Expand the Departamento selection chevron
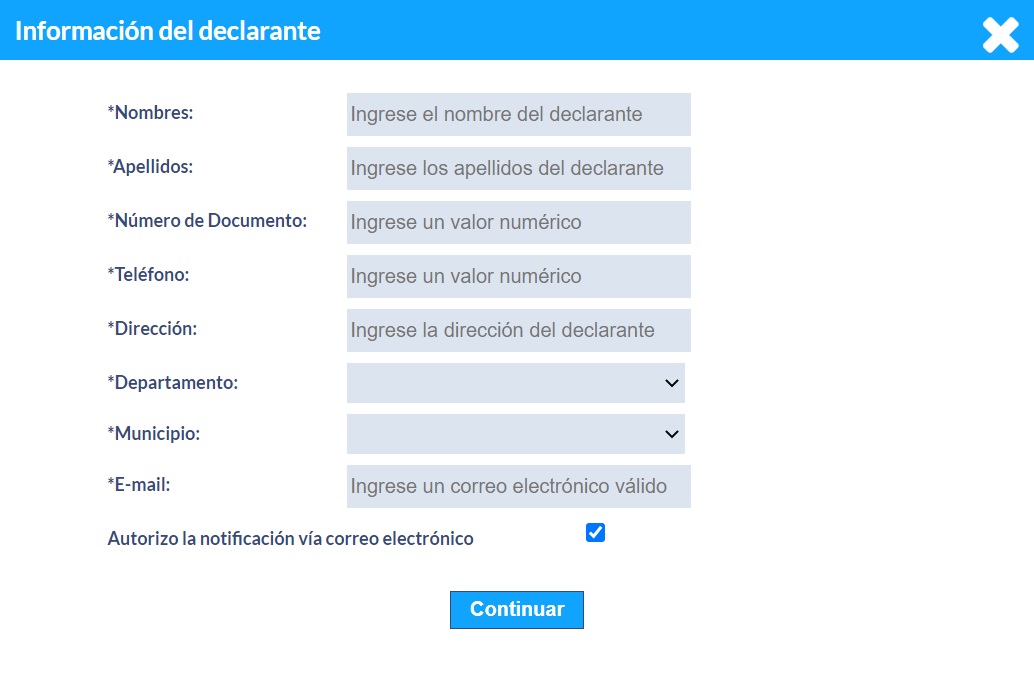Viewport: 1034px width, 678px height. pyautogui.click(x=672, y=383)
